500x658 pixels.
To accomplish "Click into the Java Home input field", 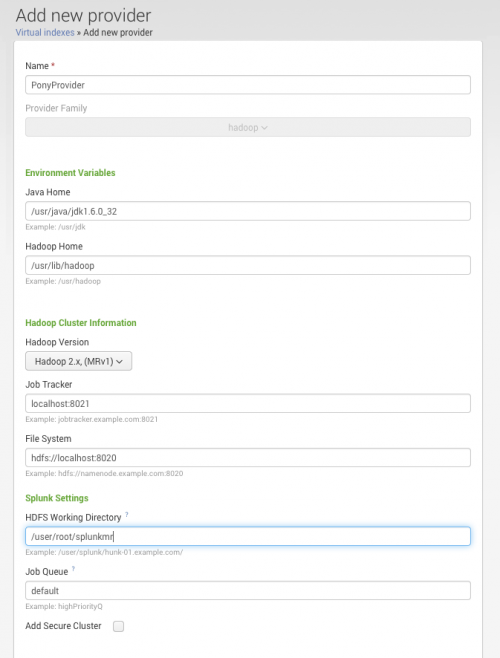I will coord(248,211).
